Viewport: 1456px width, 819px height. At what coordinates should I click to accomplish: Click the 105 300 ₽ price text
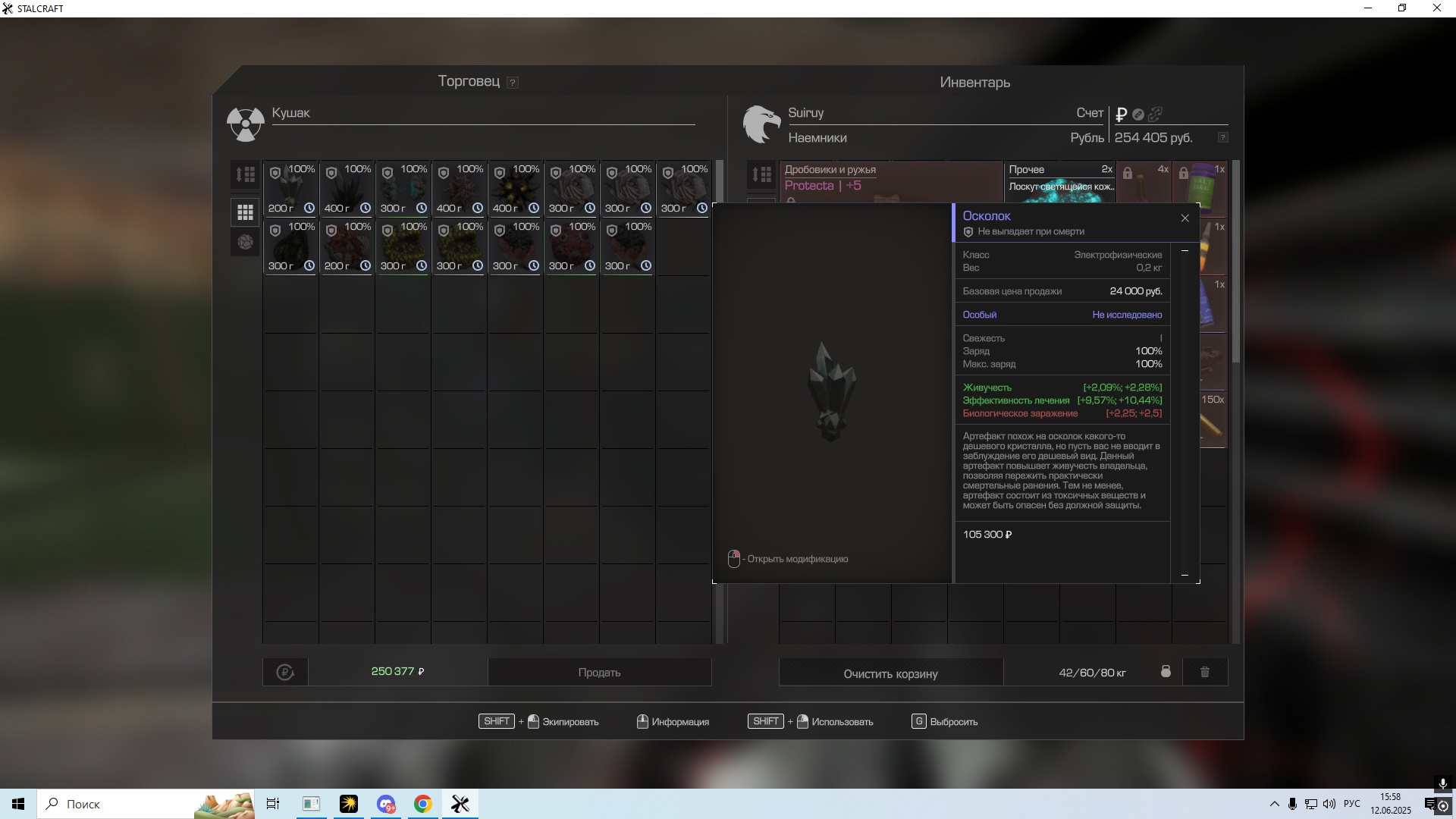987,535
